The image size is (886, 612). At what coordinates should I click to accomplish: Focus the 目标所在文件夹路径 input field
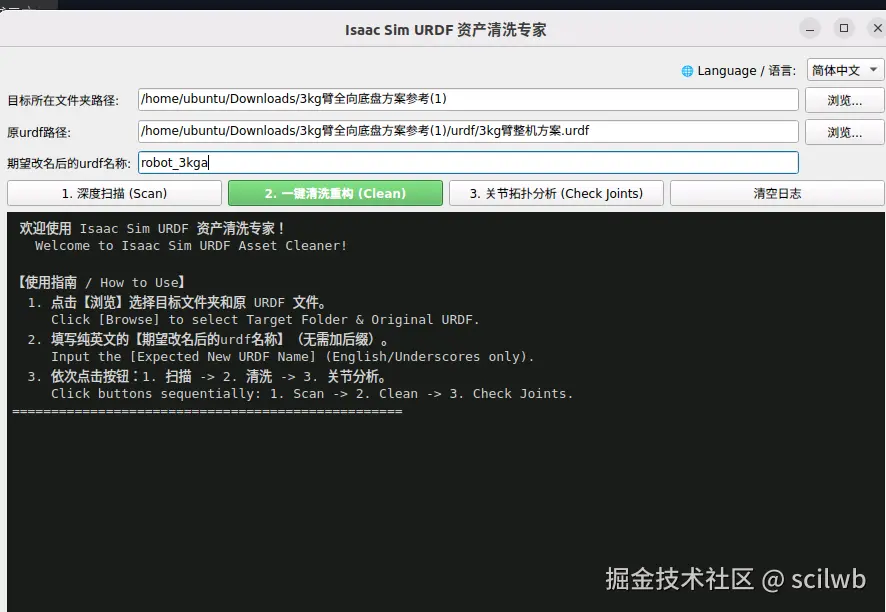468,99
